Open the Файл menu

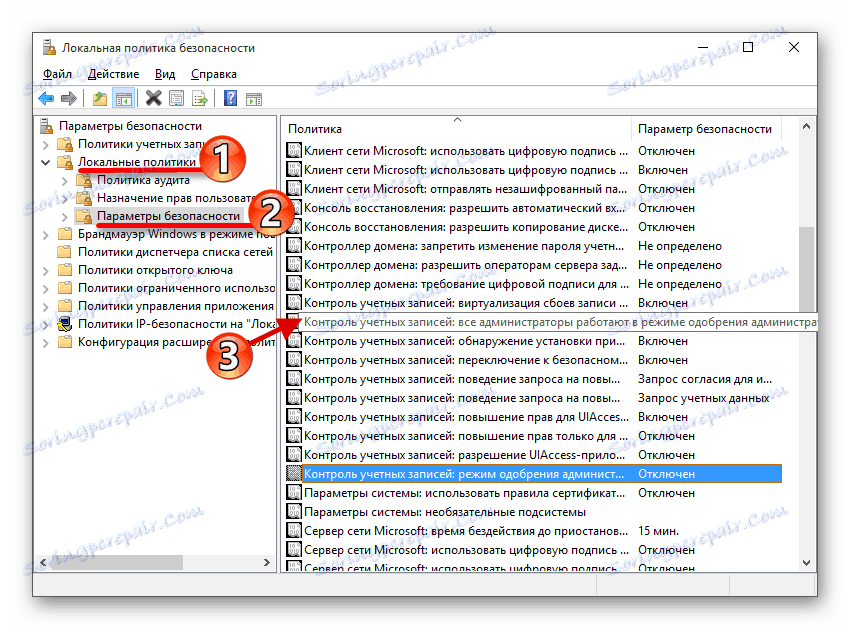click(57, 74)
